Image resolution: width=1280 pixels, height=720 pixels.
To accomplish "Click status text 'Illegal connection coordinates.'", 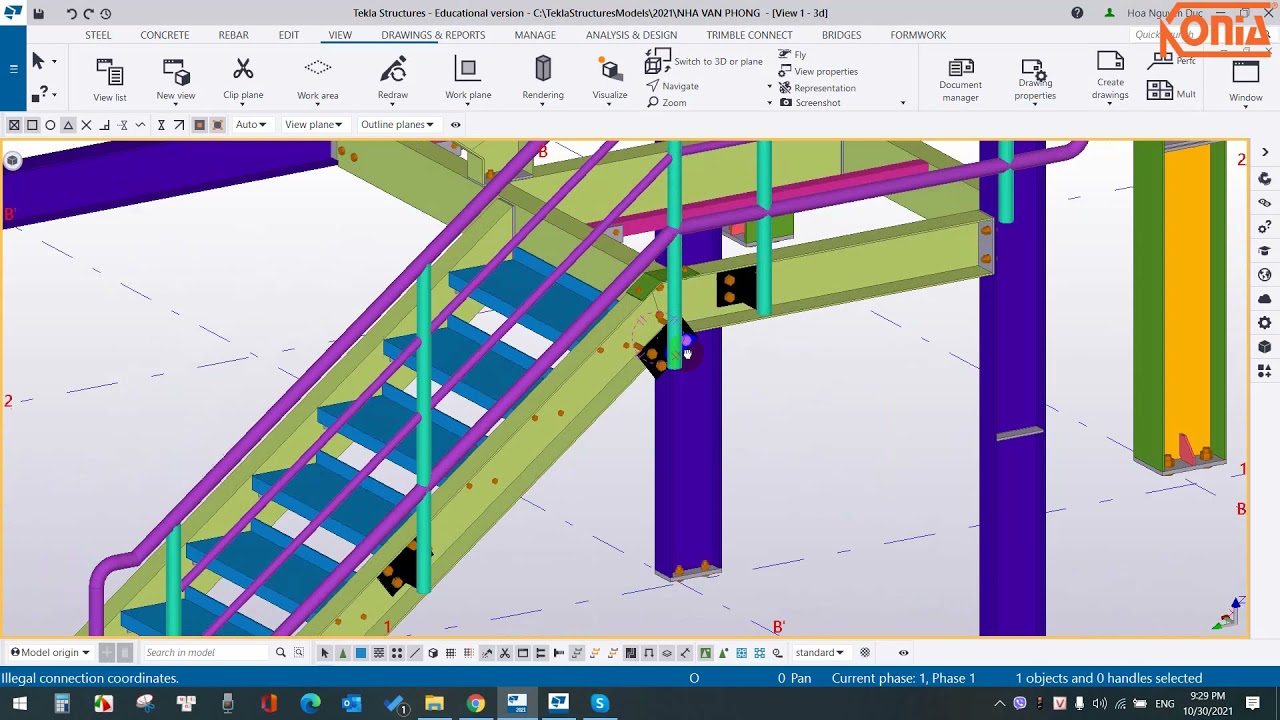I will coord(90,678).
